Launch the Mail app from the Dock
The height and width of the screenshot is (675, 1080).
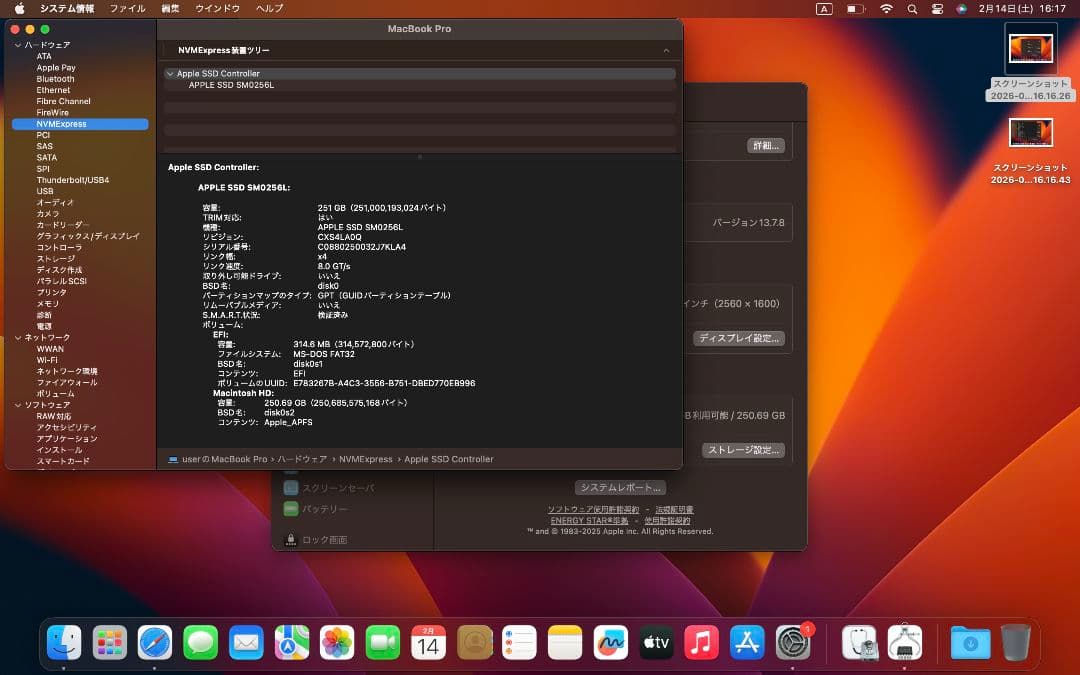click(x=246, y=643)
